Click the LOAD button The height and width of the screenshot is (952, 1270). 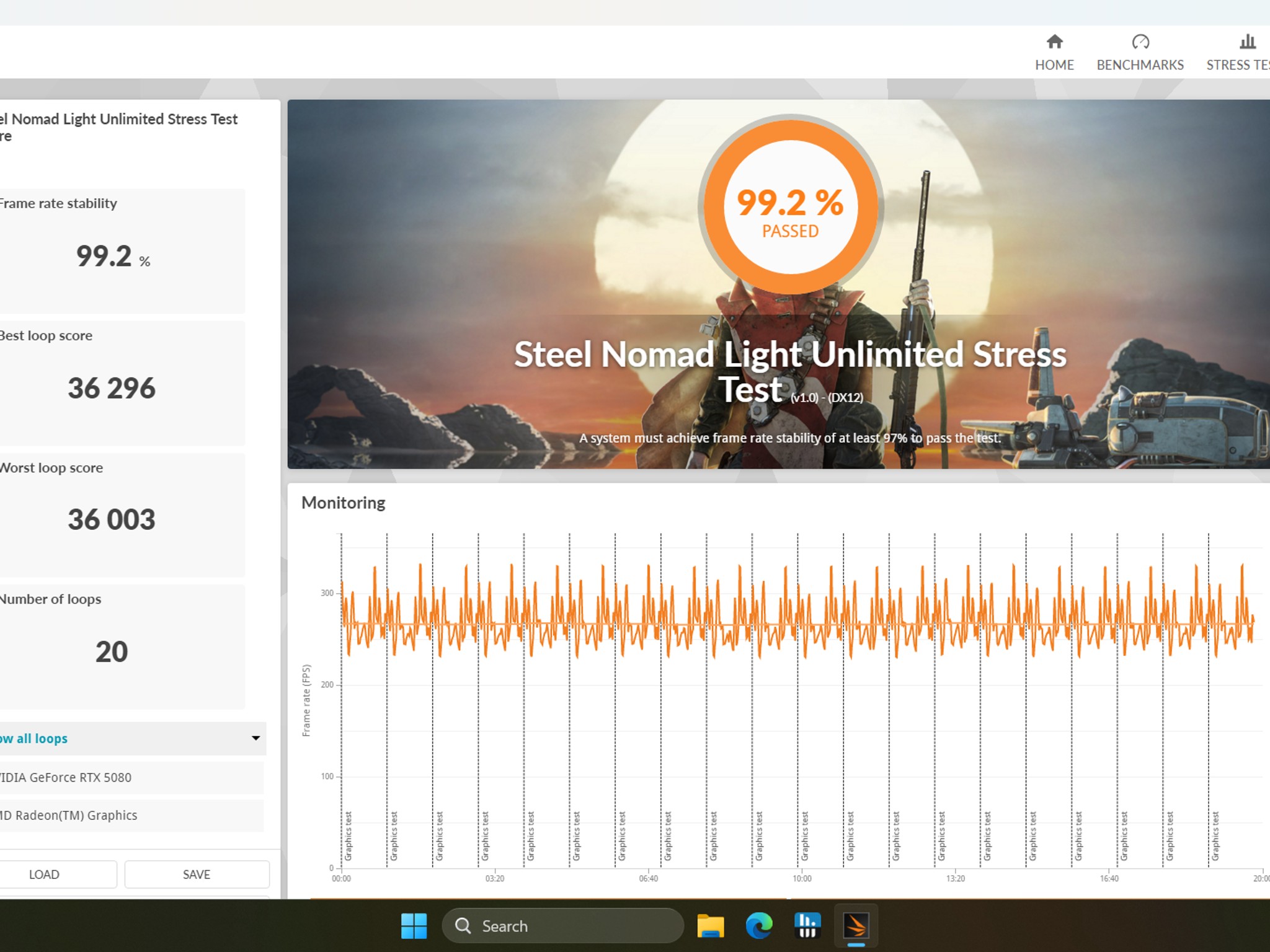tap(45, 875)
